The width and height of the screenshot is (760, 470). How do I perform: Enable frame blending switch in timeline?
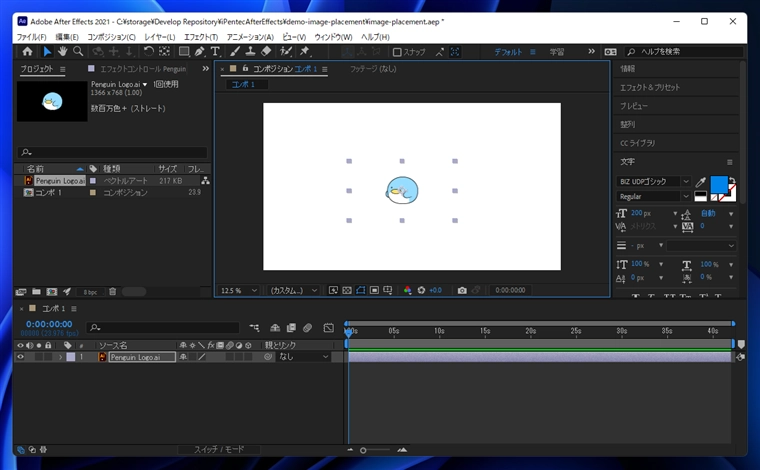coord(291,328)
